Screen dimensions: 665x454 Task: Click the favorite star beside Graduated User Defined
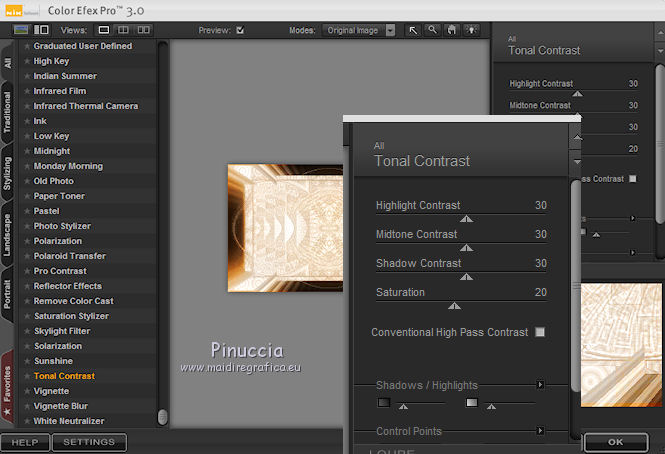27,46
